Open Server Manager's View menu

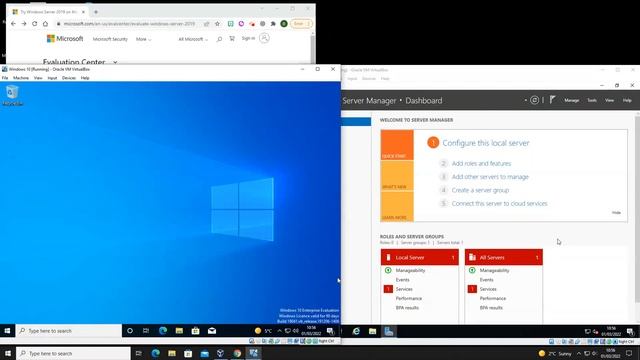(x=609, y=100)
